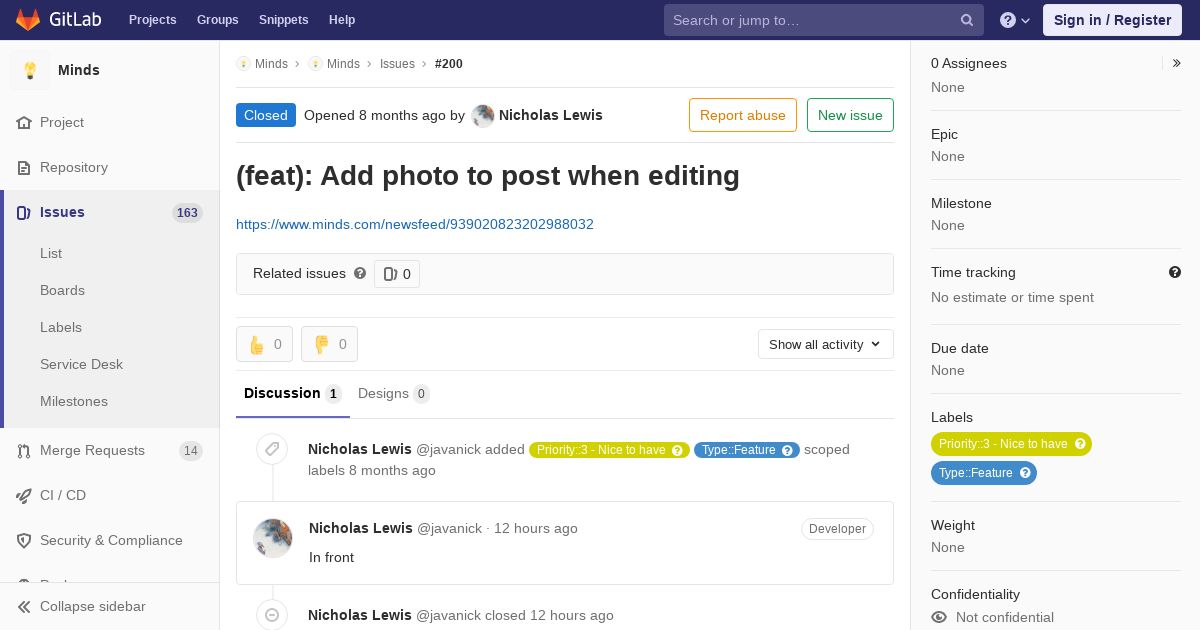This screenshot has height=630, width=1200.
Task: Open Show all activity dropdown
Action: click(x=826, y=344)
